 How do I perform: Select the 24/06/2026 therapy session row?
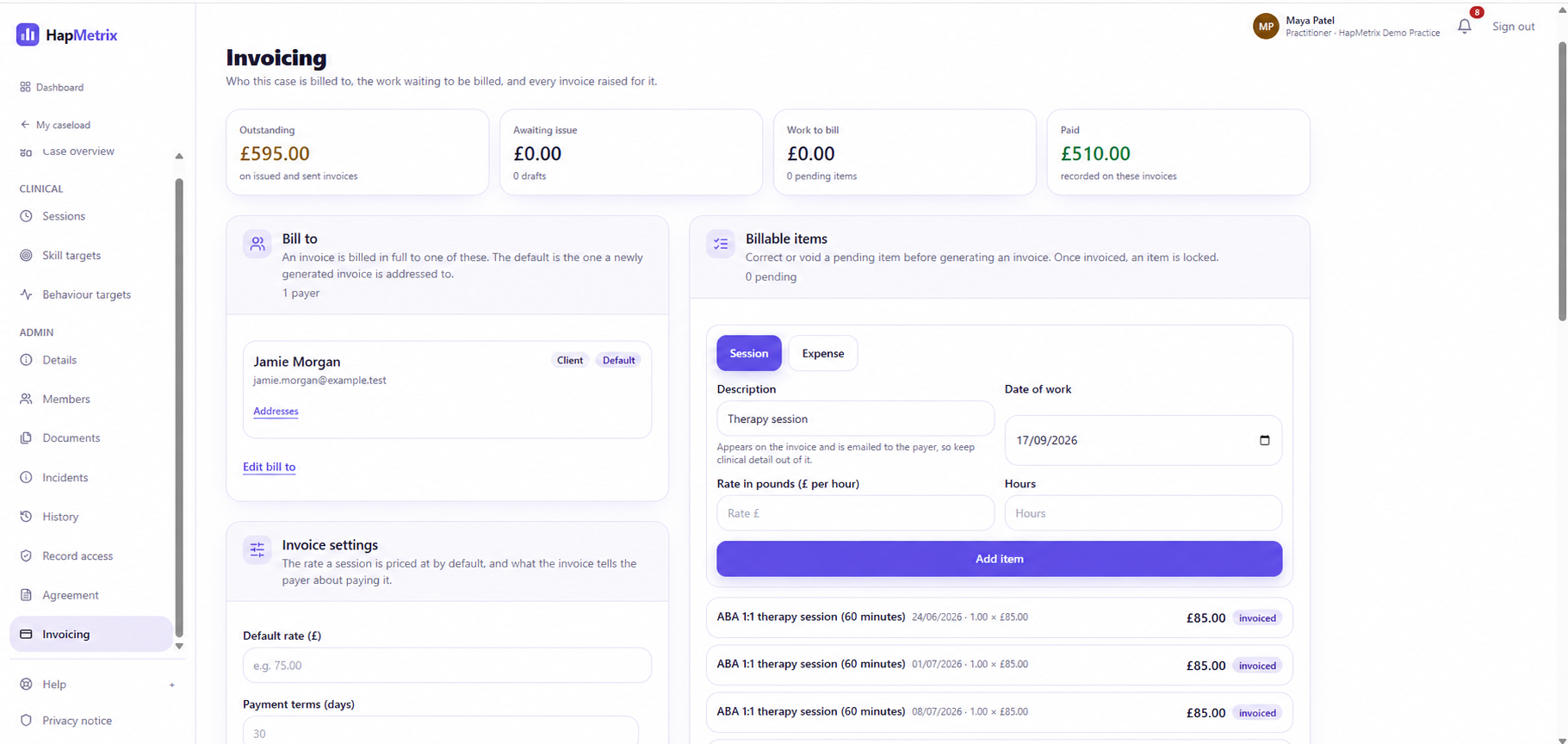pyautogui.click(x=999, y=617)
